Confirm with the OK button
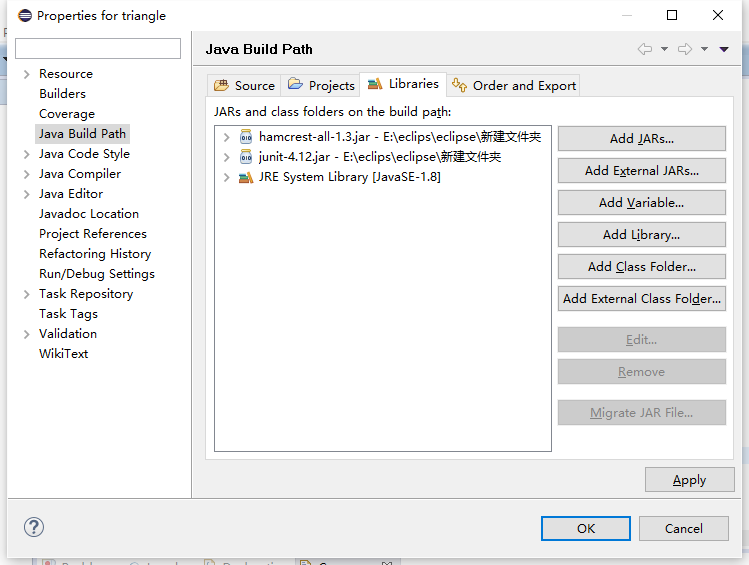Screen dimensions: 749x565 pyautogui.click(x=586, y=528)
